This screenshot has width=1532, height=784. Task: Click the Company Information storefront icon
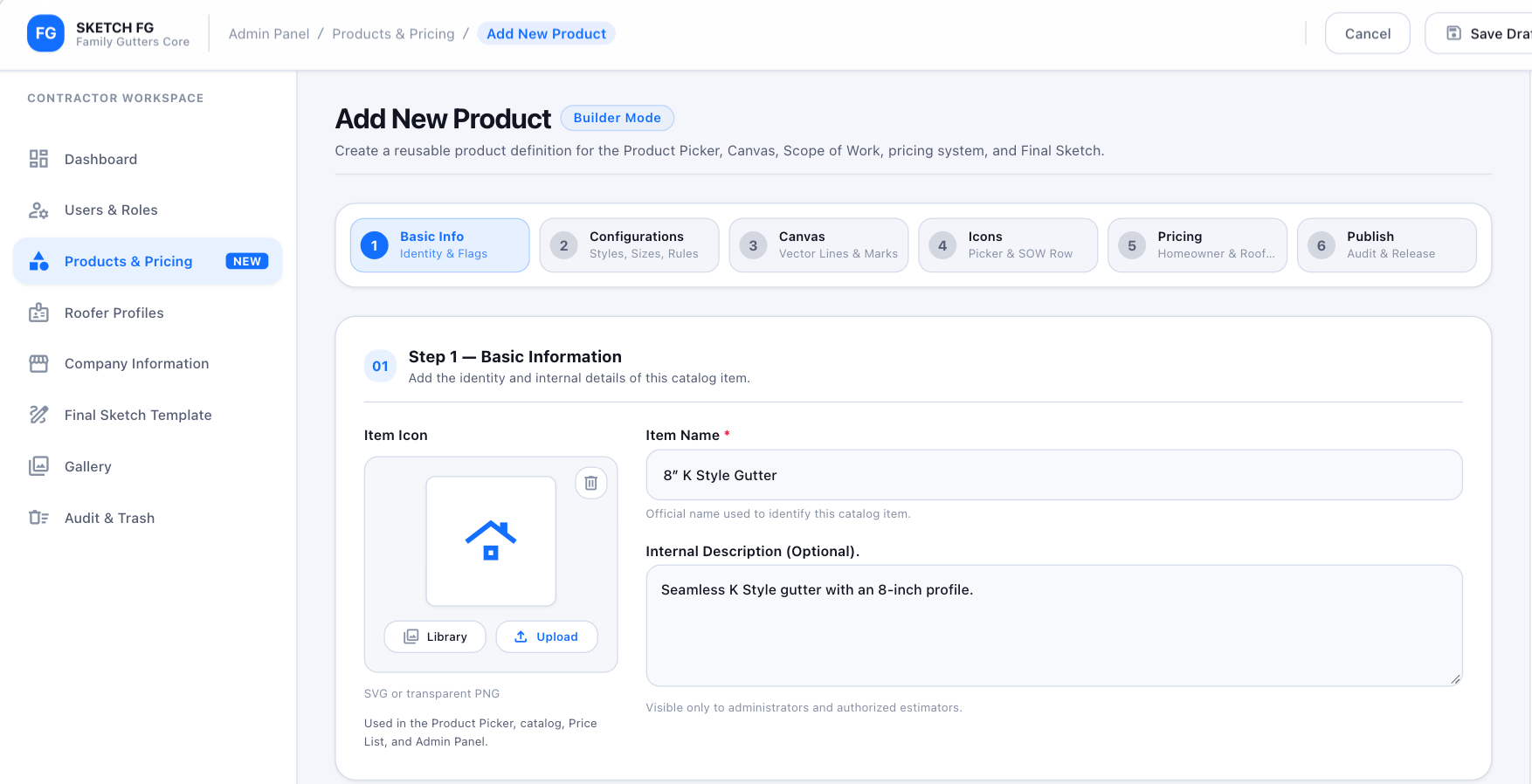point(38,363)
